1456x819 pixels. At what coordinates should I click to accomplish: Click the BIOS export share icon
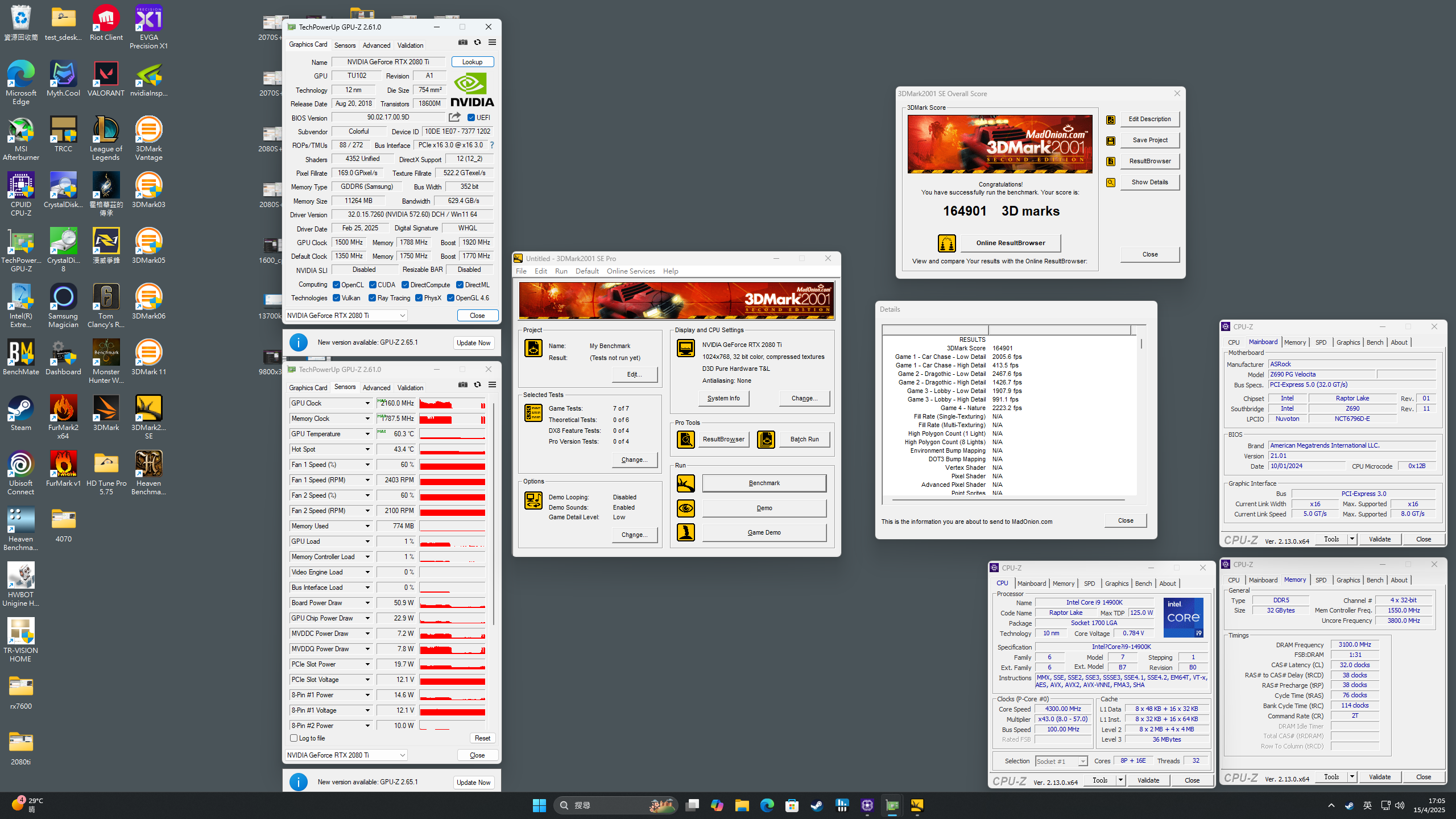coord(454,117)
